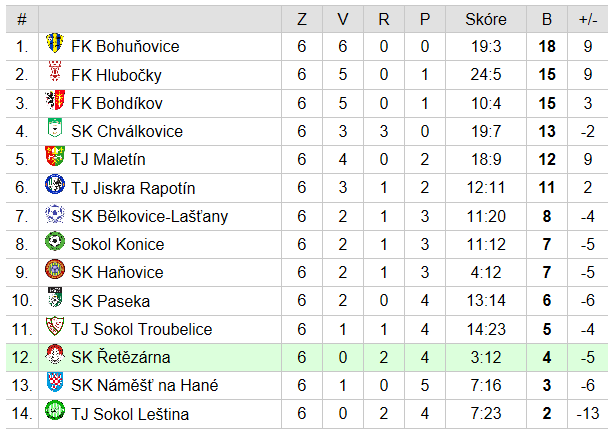The image size is (615, 434).
Task: Open the TJ Sokol Troubelice team link
Action: coord(142,329)
